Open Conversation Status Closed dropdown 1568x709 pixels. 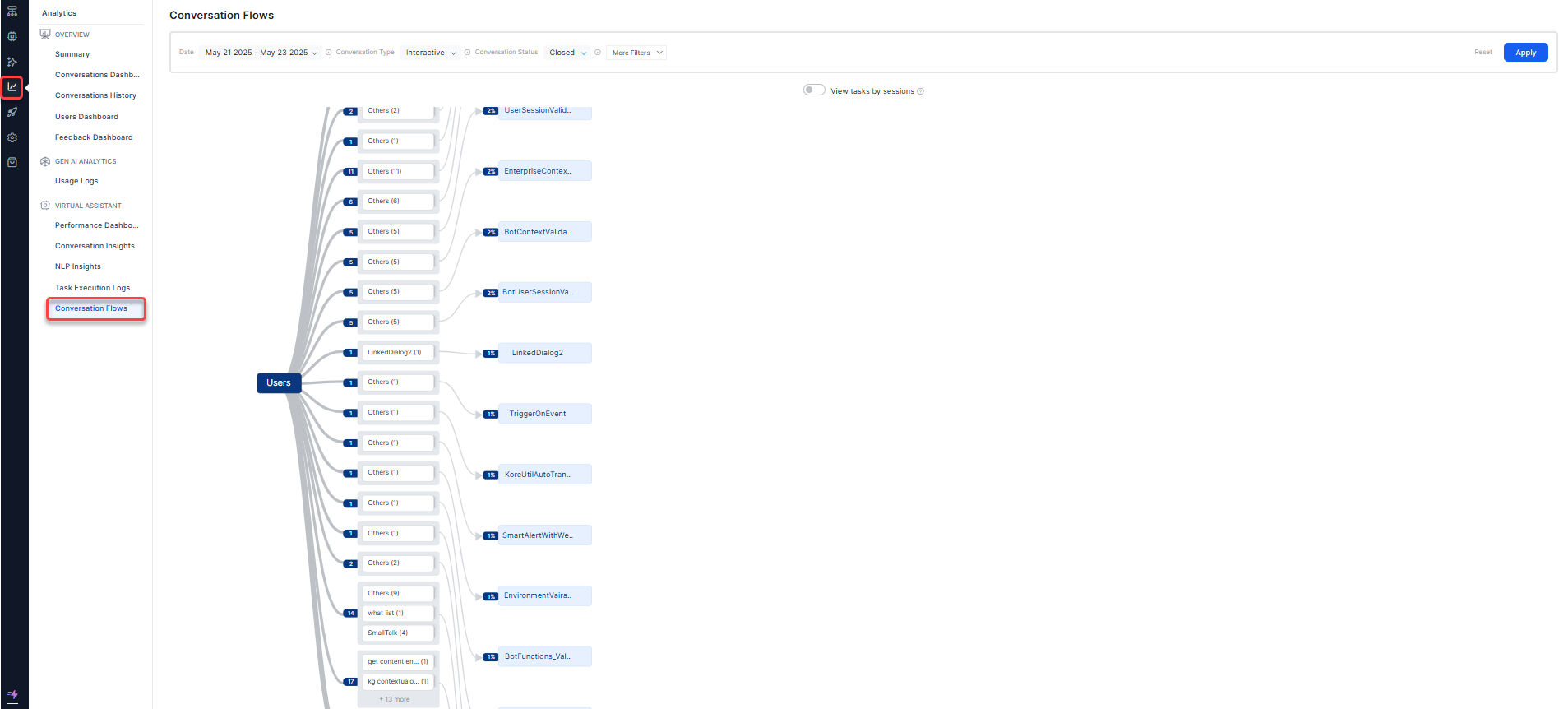pos(567,53)
